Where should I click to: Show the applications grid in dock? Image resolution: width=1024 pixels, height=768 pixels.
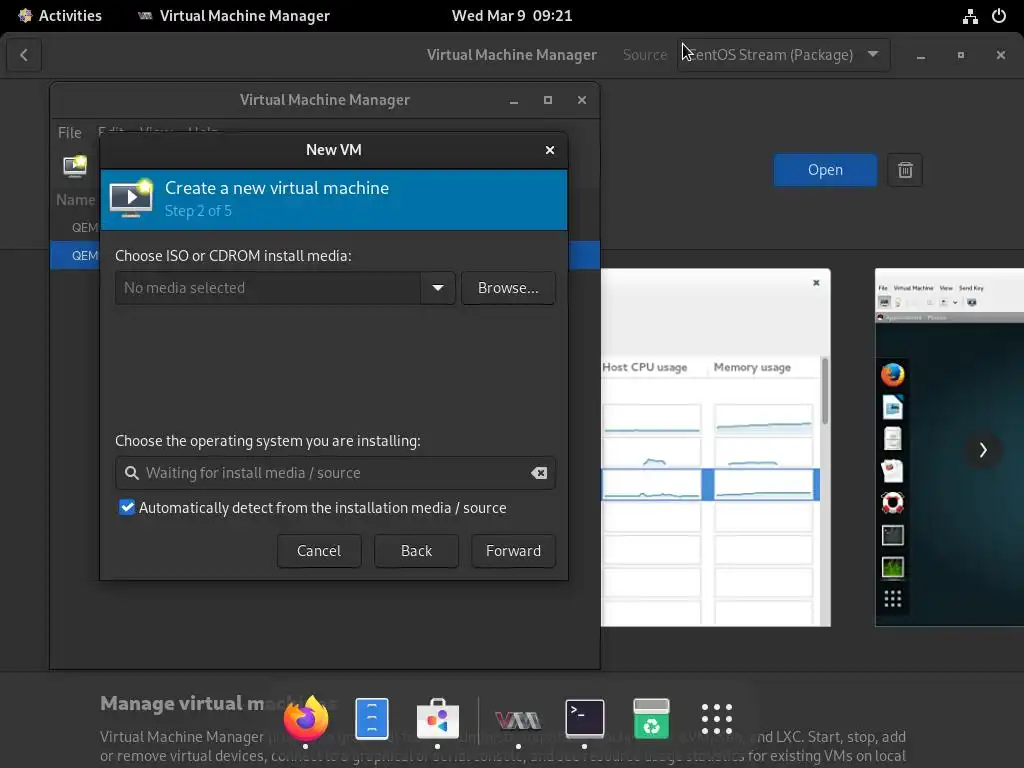[x=716, y=719]
